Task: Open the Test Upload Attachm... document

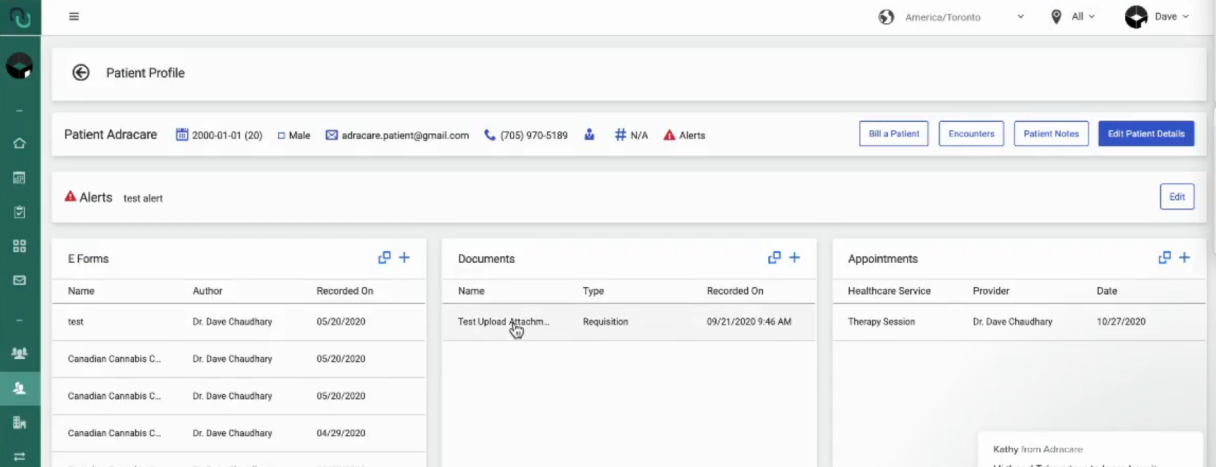Action: [504, 322]
